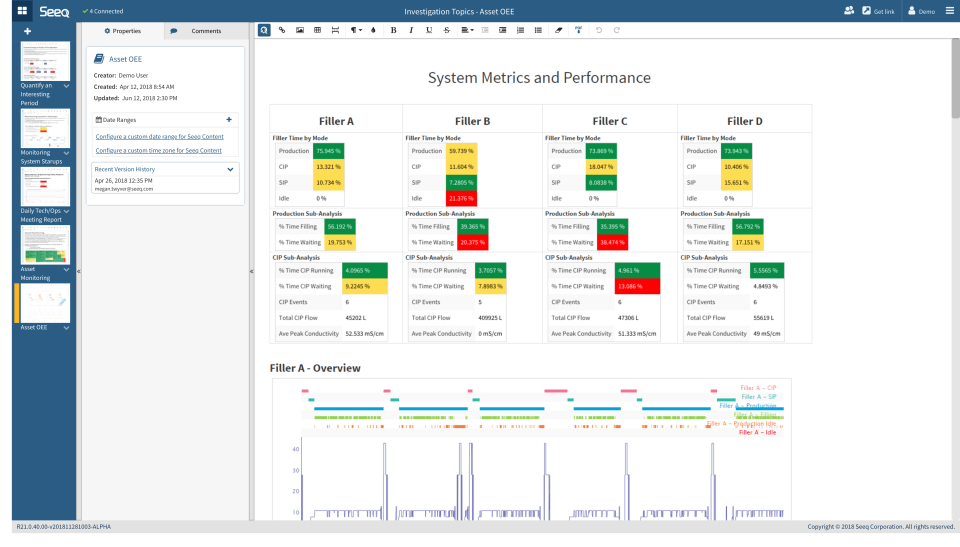
Task: Insert a table from the toolbar
Action: click(x=317, y=30)
